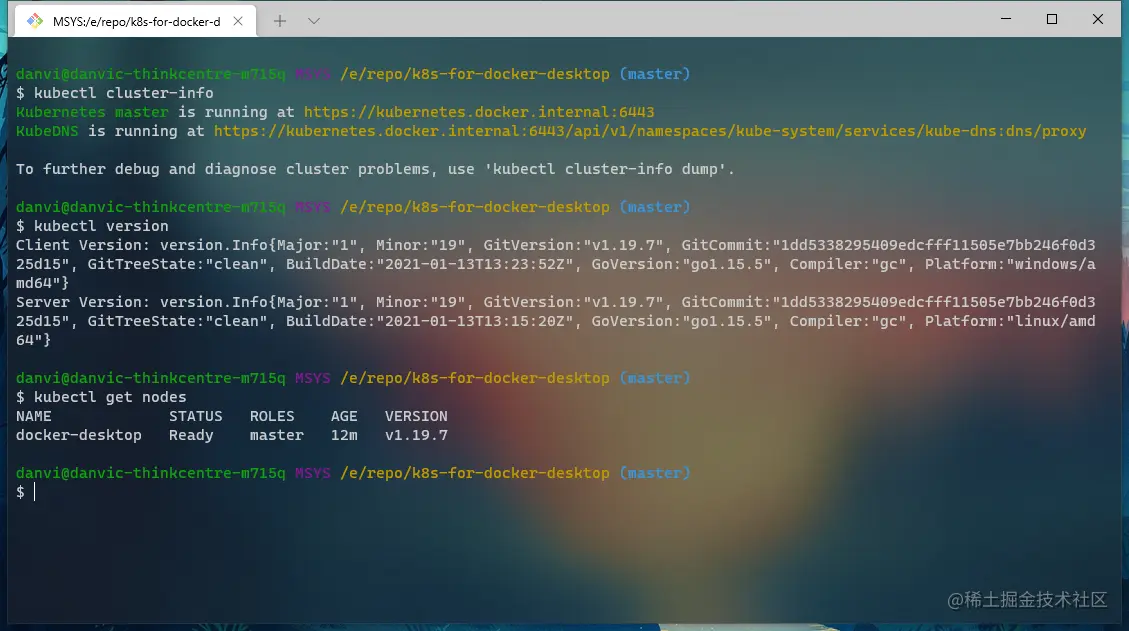Select the MSYS:/e/repo/k8s-for-docker-d tab
Screen dimensions: 1129x631
tap(135, 21)
